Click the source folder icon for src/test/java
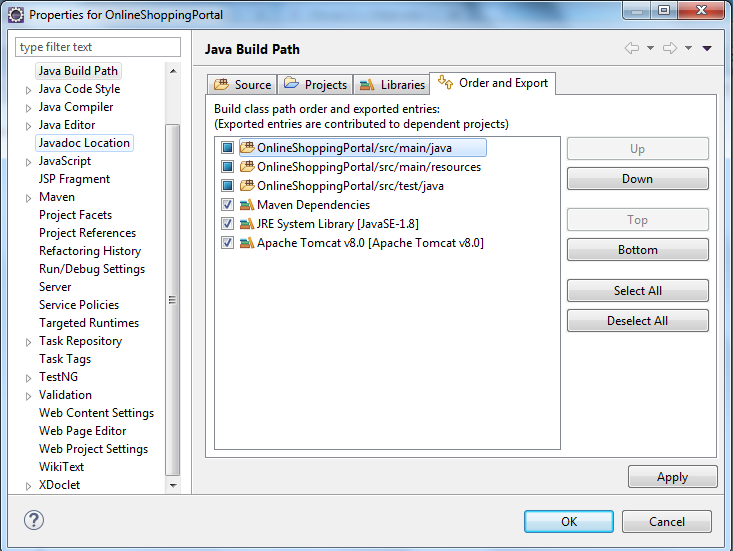733x551 pixels. pos(247,186)
